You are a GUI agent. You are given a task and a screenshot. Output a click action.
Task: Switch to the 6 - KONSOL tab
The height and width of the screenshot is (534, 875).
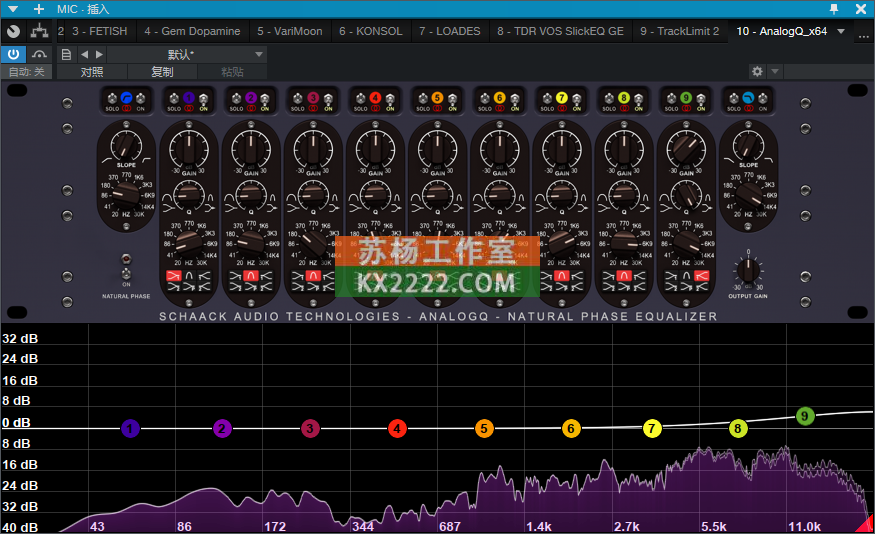coord(371,31)
